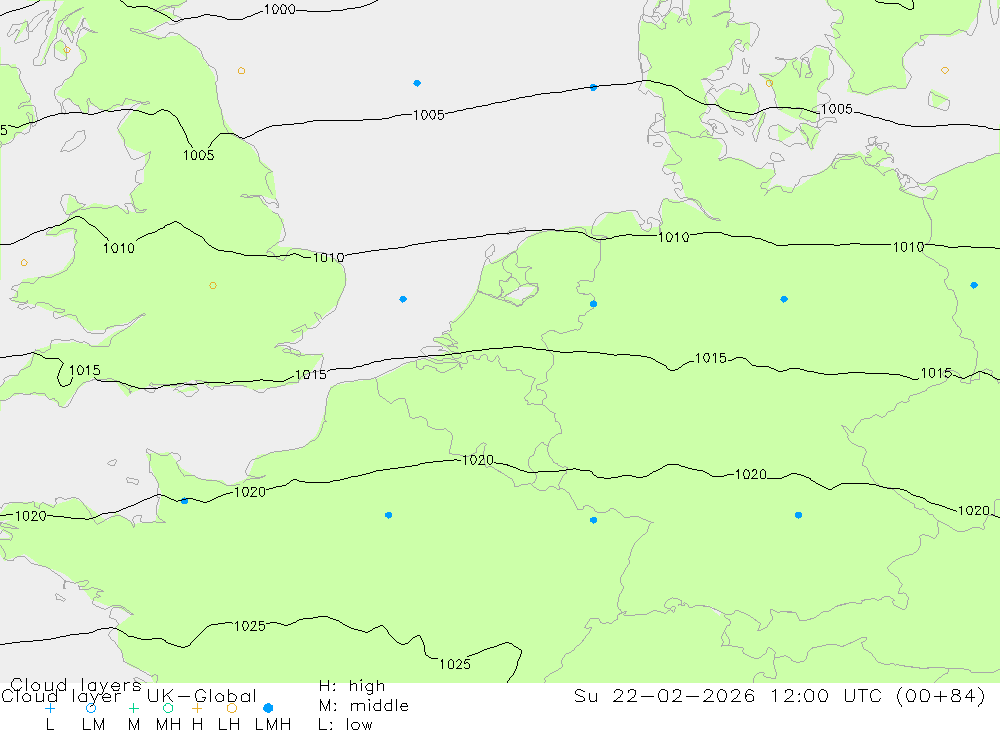Click the 1010 label over northwest Germany
This screenshot has width=1000, height=733.
(x=673, y=238)
